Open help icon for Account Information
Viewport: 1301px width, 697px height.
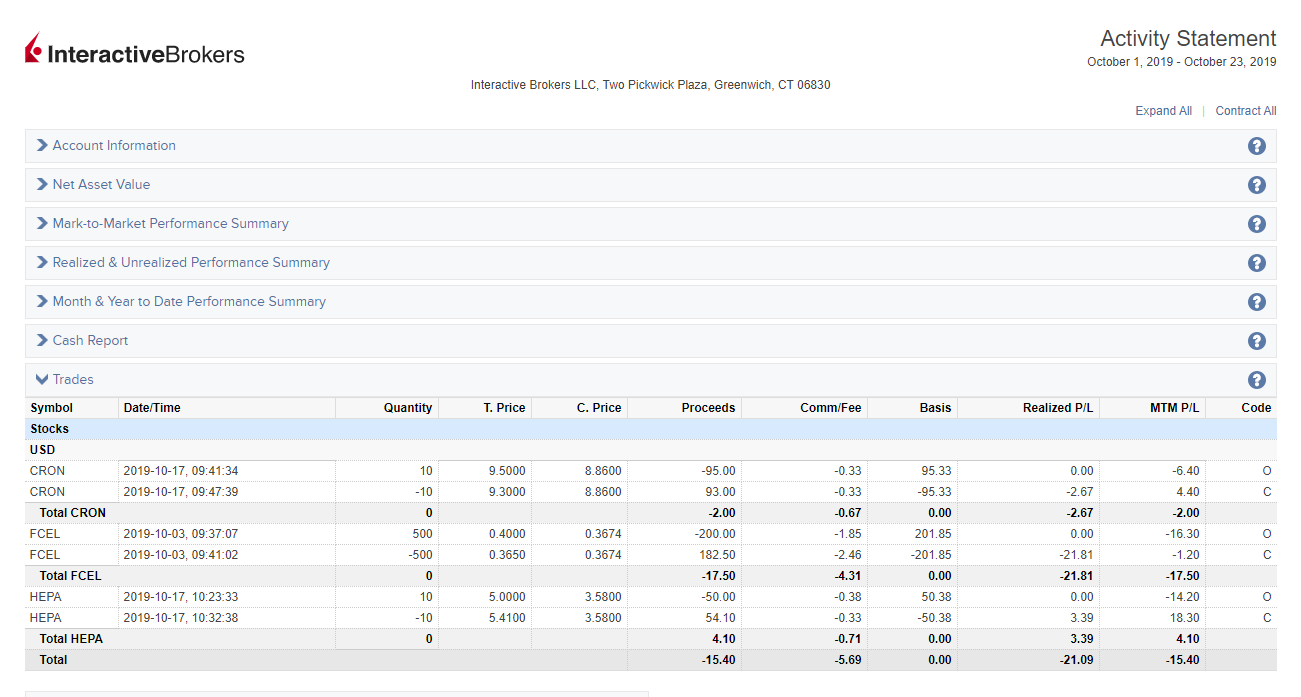tap(1256, 146)
